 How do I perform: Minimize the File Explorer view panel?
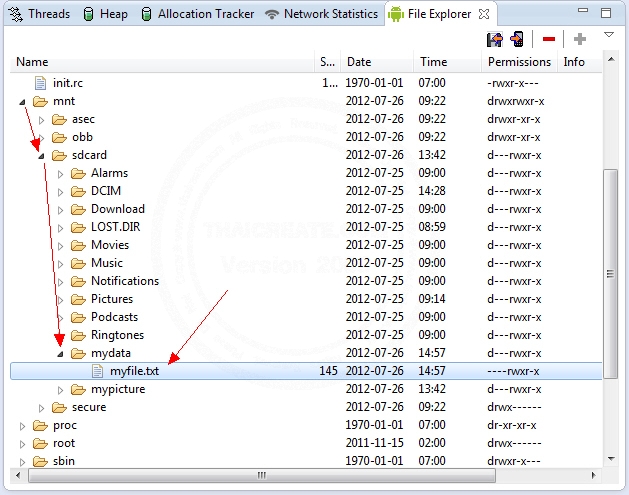(583, 11)
